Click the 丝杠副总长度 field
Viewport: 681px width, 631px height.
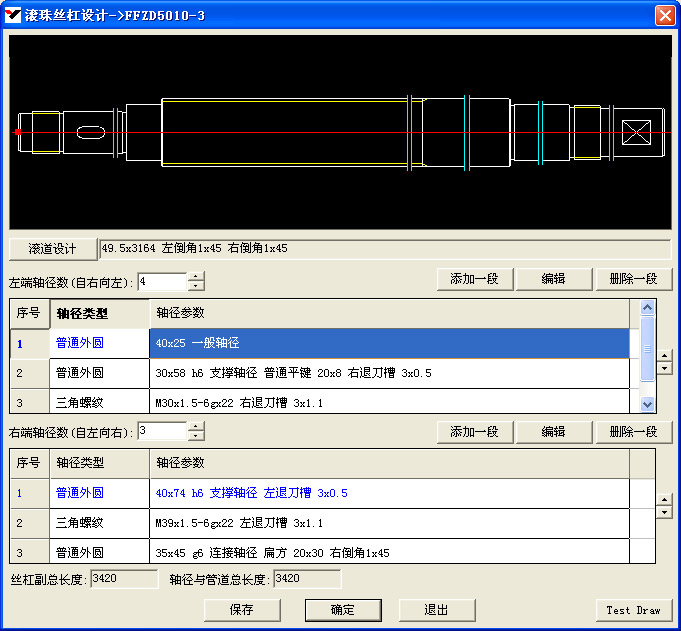(x=124, y=579)
